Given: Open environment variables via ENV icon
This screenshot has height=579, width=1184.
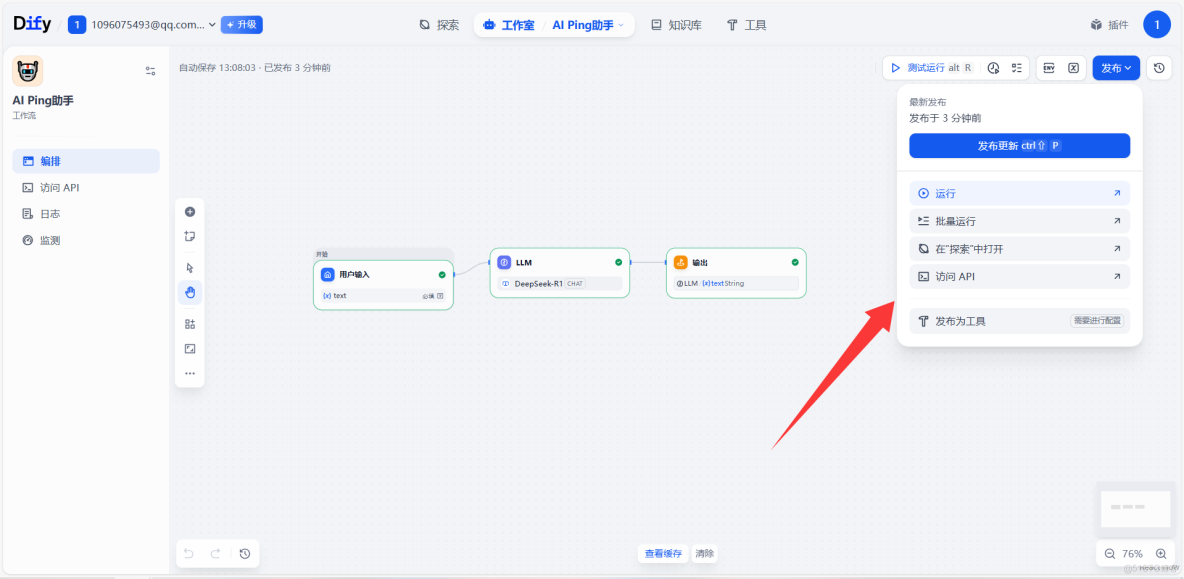Looking at the screenshot, I should click(1049, 67).
